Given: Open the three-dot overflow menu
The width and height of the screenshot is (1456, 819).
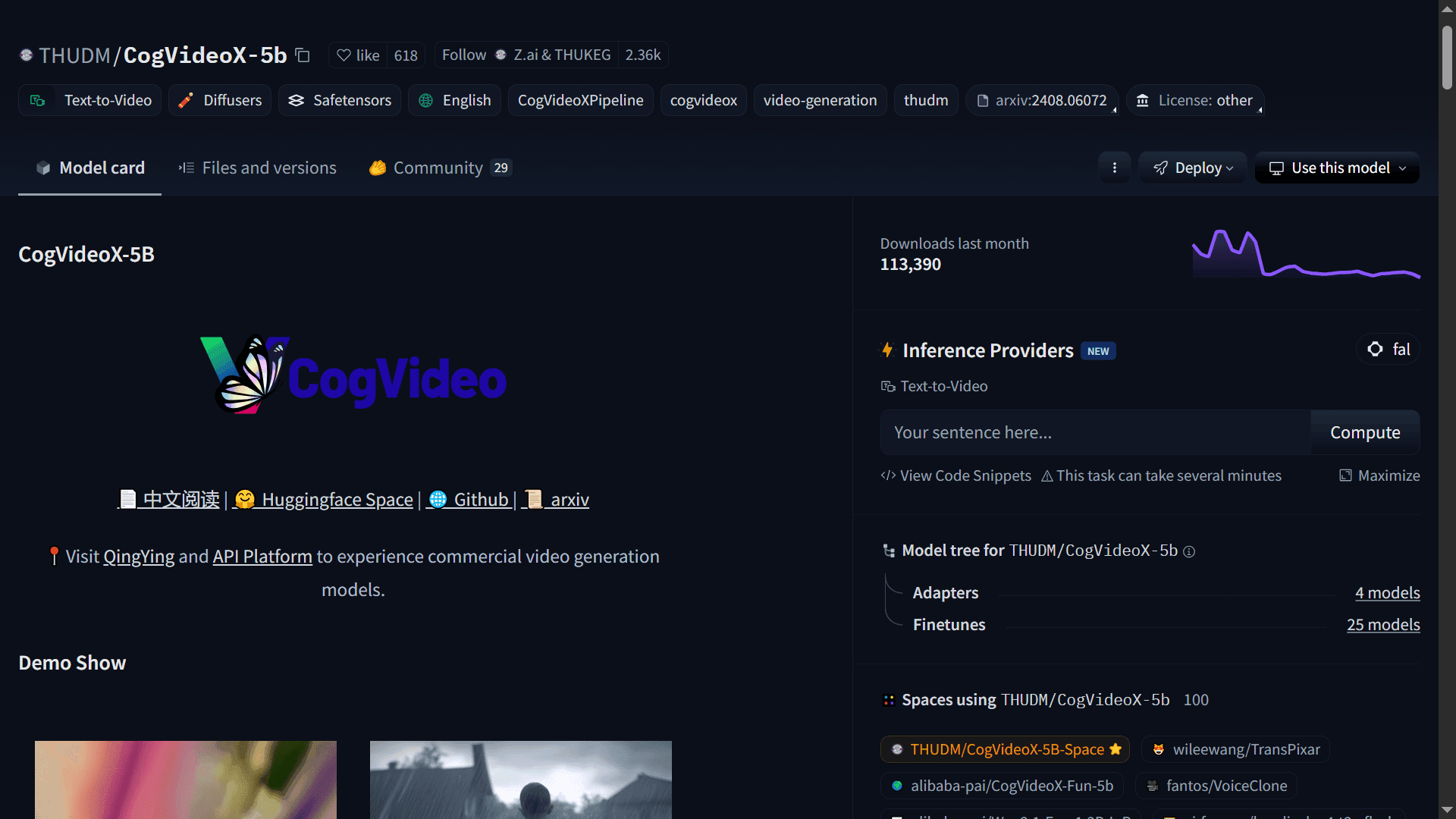Looking at the screenshot, I should (x=1113, y=168).
